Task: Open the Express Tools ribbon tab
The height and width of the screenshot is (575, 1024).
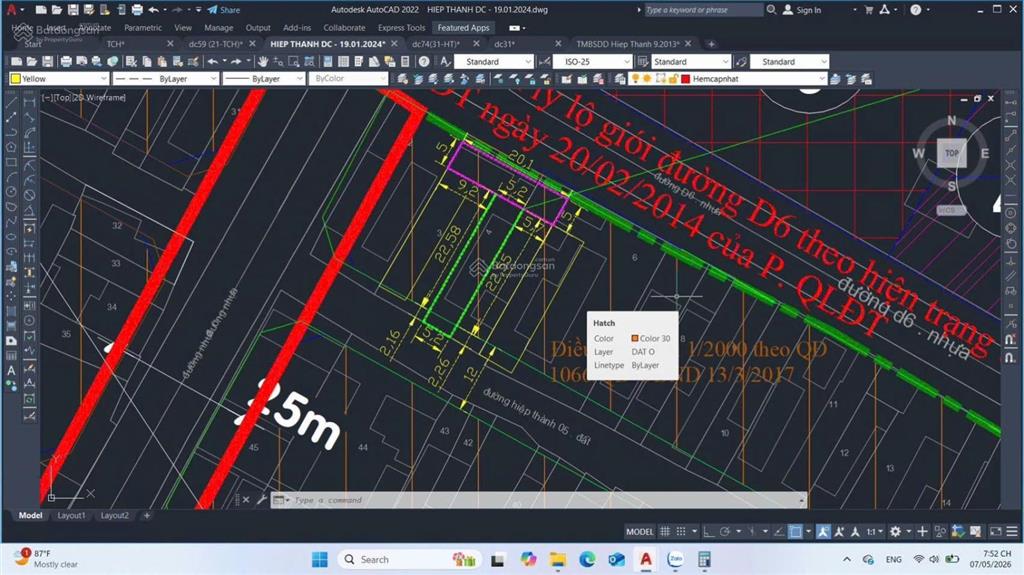Action: [x=401, y=27]
